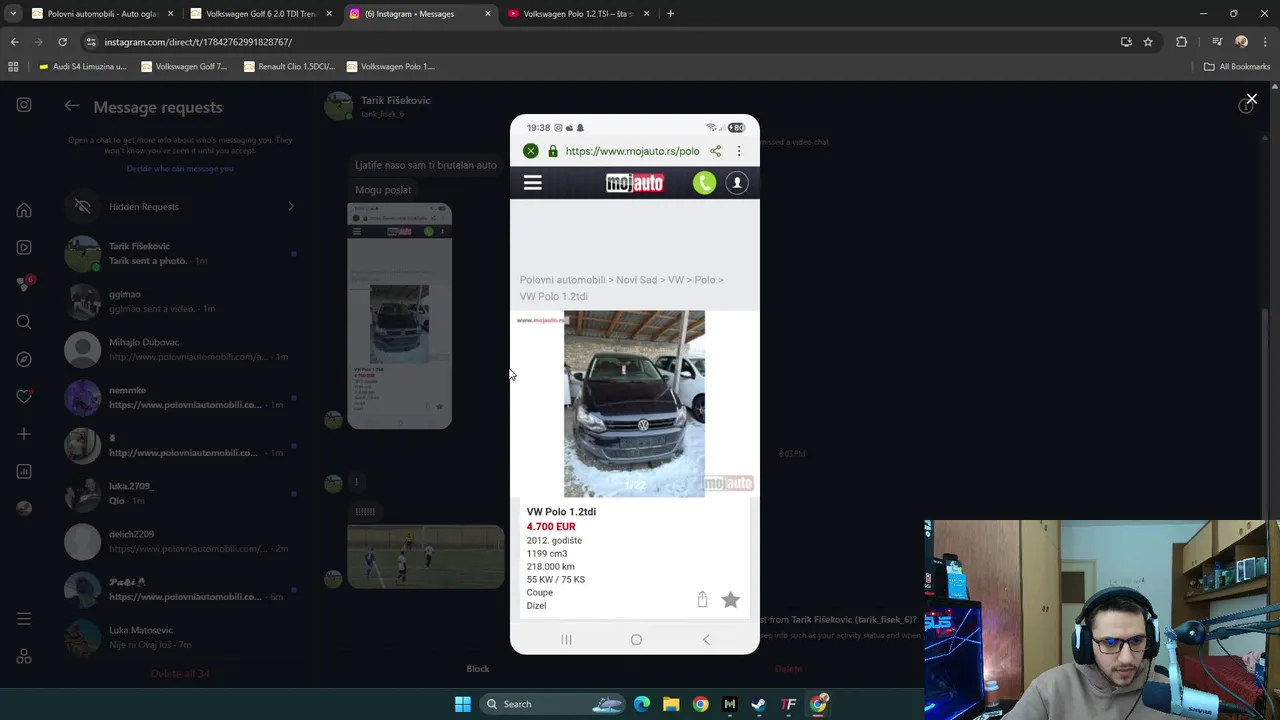Open the tab search dropdown arrow
The image size is (1280, 720).
[x=13, y=13]
